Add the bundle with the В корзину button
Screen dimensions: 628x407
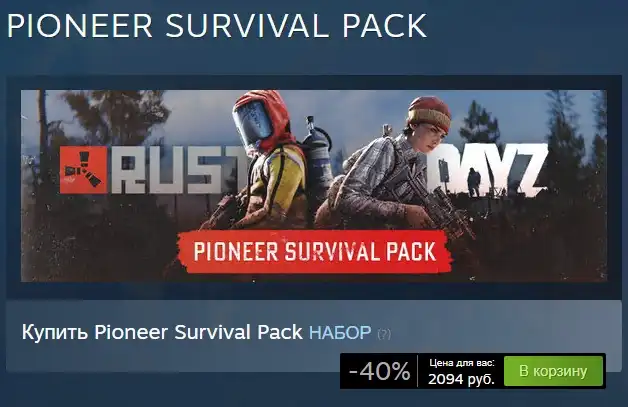553,371
